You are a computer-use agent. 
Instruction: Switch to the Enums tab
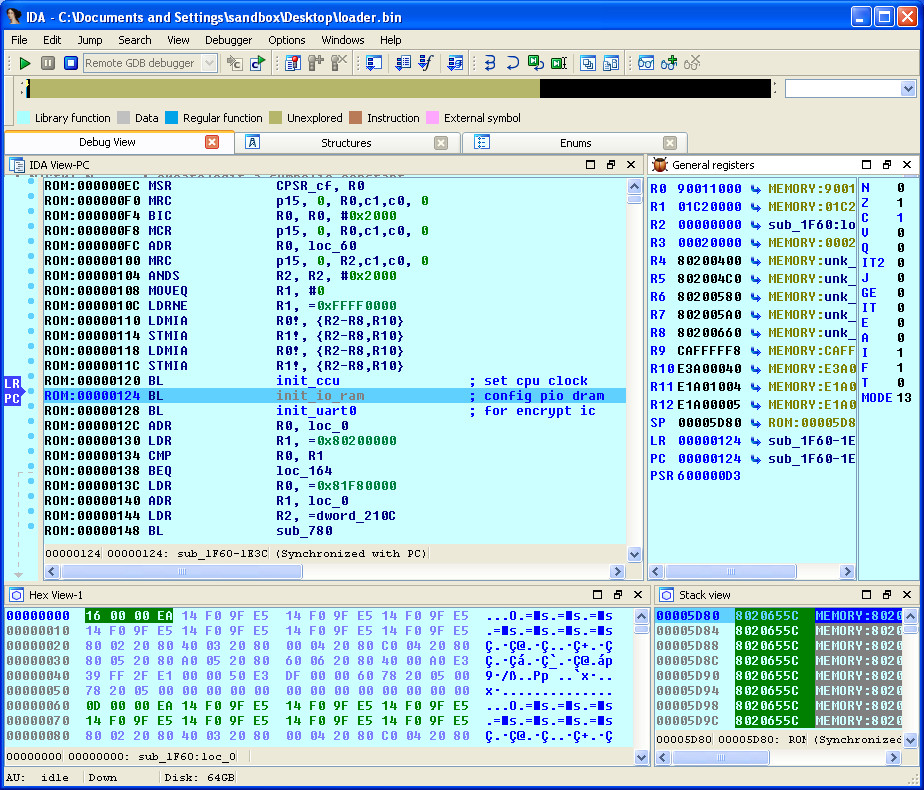click(575, 143)
